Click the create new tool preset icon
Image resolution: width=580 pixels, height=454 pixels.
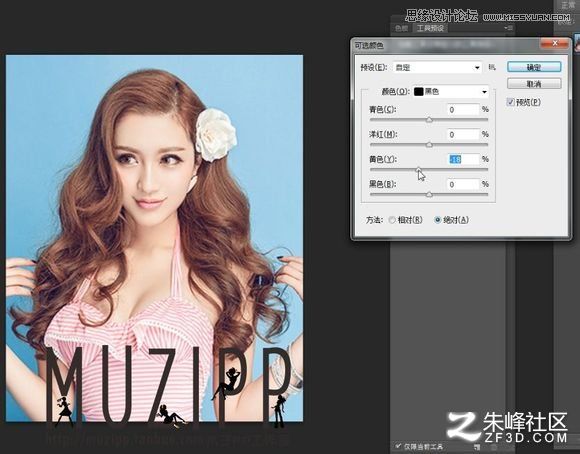[477, 447]
